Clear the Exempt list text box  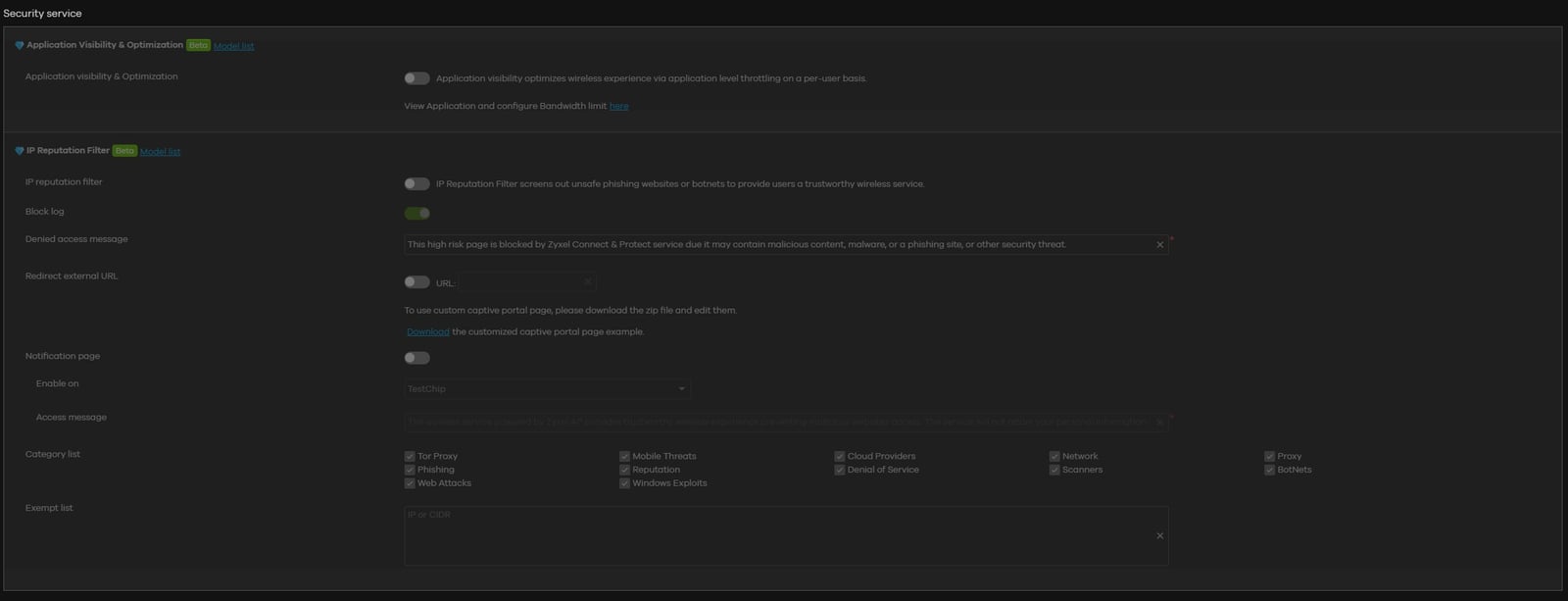click(1159, 536)
